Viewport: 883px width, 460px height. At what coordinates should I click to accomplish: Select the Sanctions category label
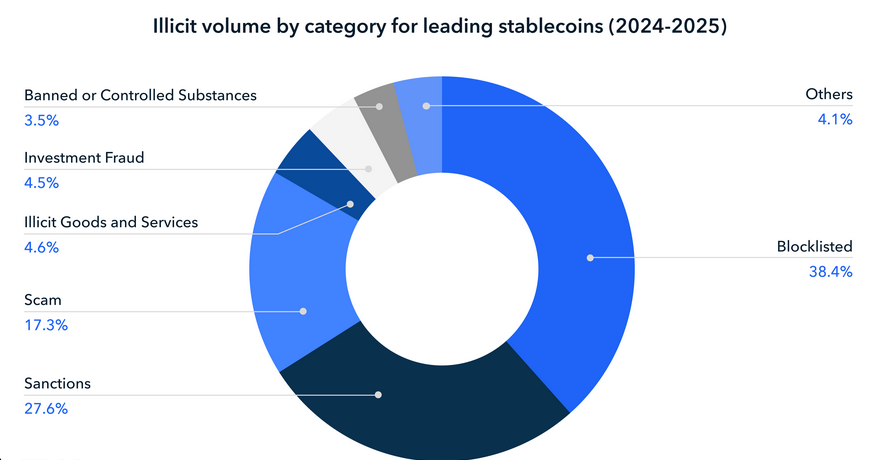[57, 384]
